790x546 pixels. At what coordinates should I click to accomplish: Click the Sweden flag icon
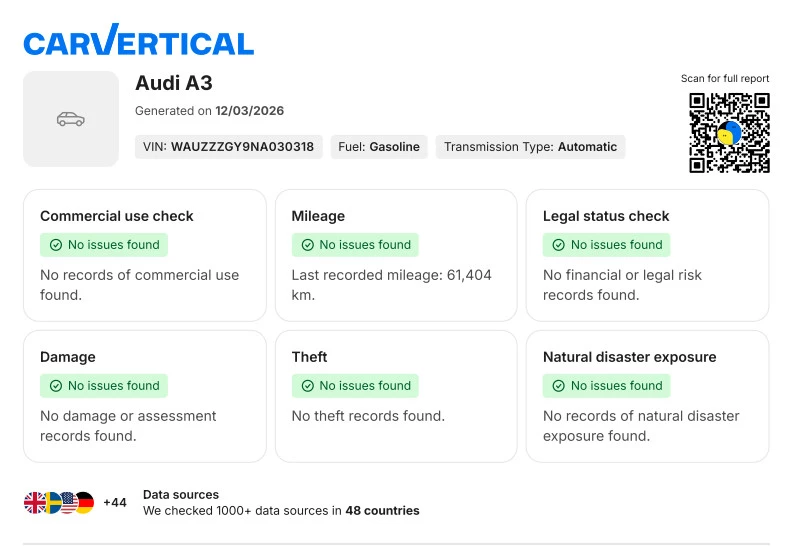(51, 503)
